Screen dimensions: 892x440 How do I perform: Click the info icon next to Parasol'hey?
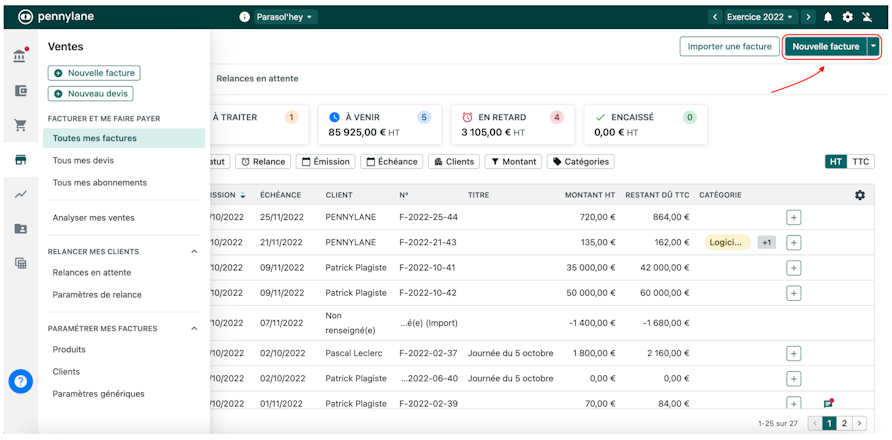coord(245,17)
